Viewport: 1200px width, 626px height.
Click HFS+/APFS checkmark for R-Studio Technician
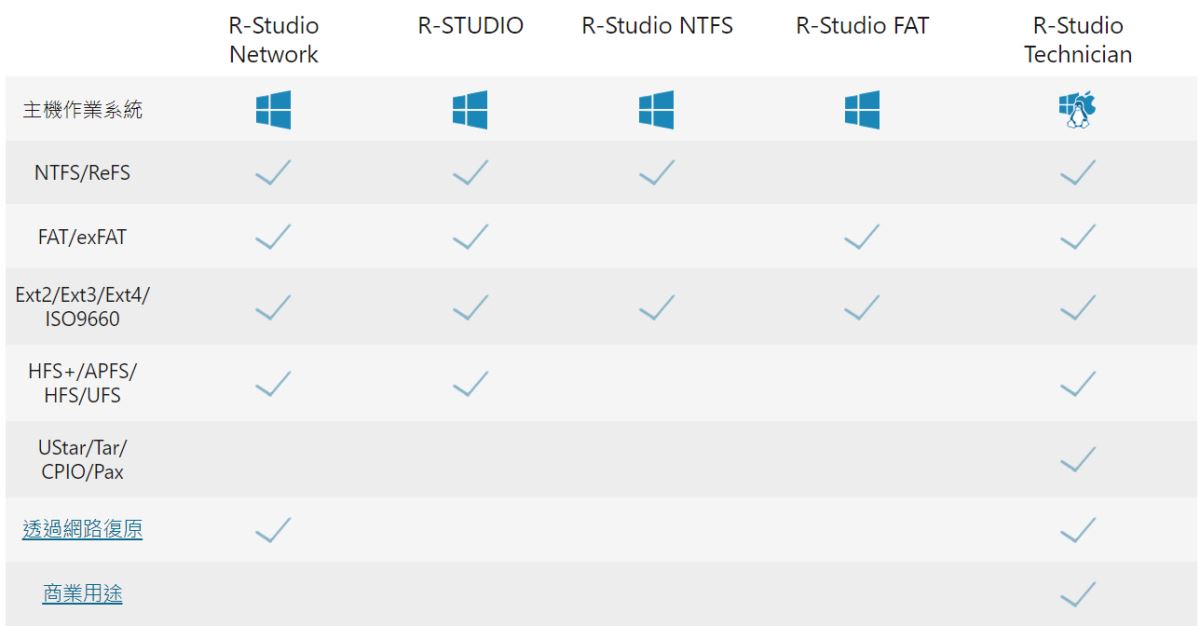[x=1078, y=383]
